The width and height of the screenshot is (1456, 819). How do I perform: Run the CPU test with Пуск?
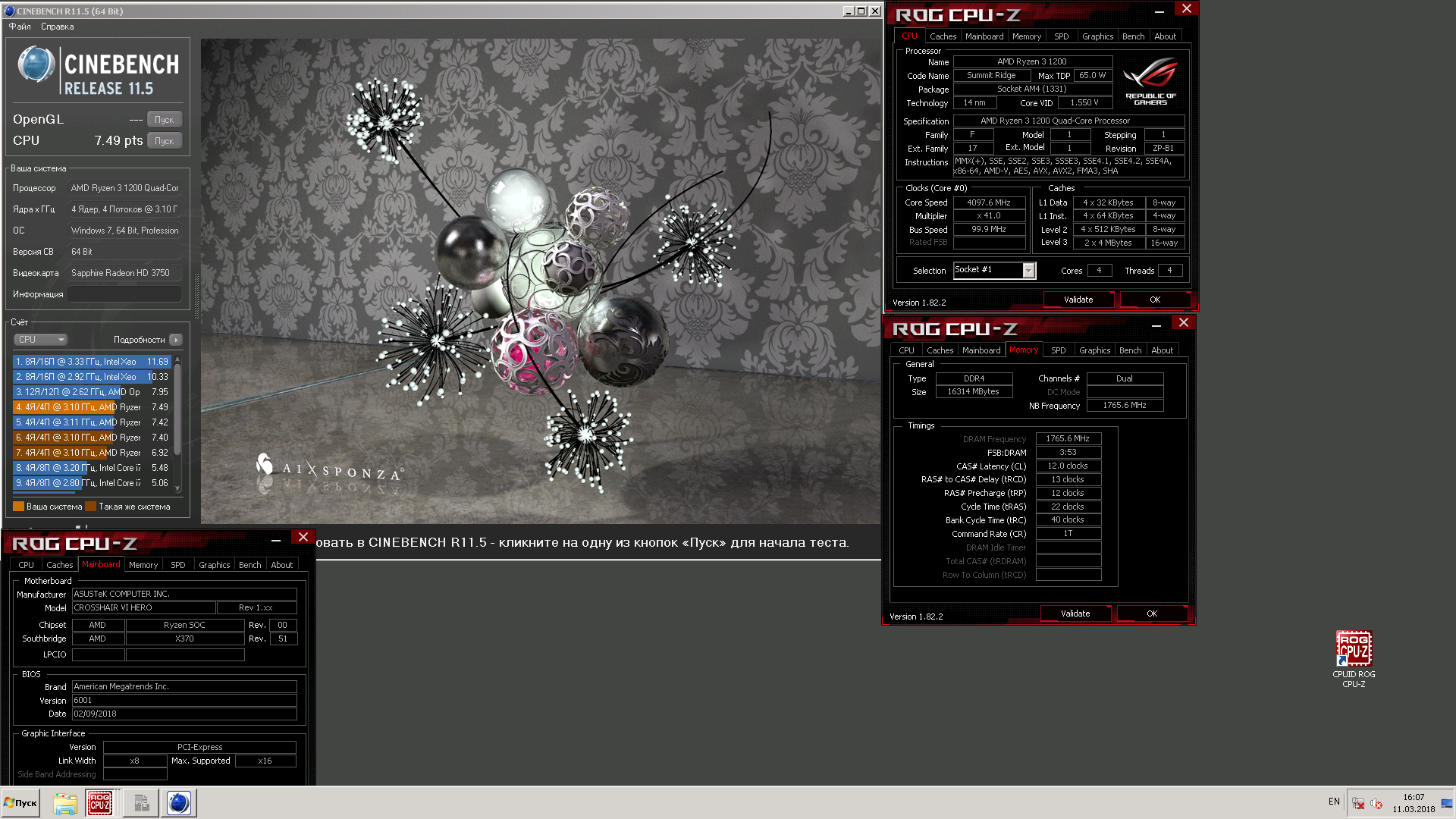click(x=165, y=141)
